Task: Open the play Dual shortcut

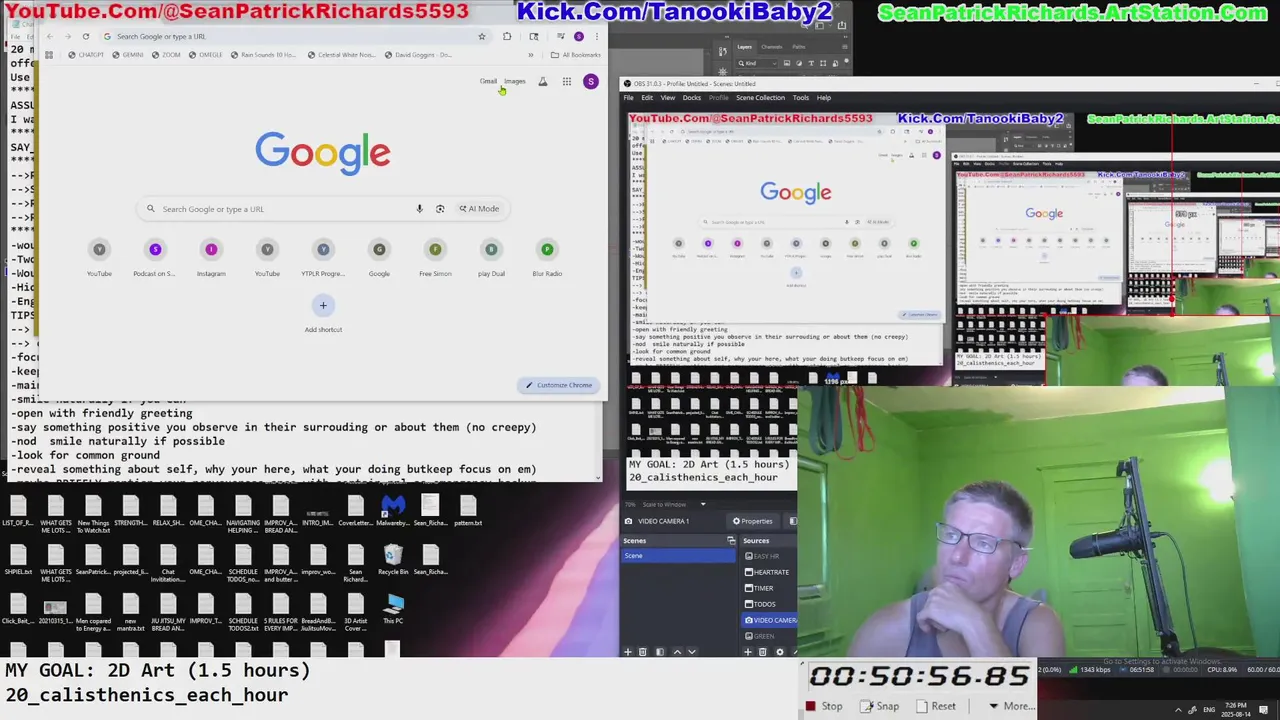Action: (491, 257)
